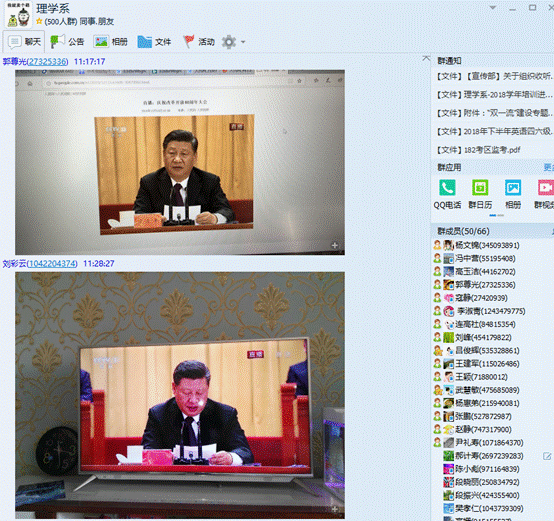Click the 群成员(50/66) header
Image resolution: width=554 pixels, height=521 pixels.
[463, 231]
